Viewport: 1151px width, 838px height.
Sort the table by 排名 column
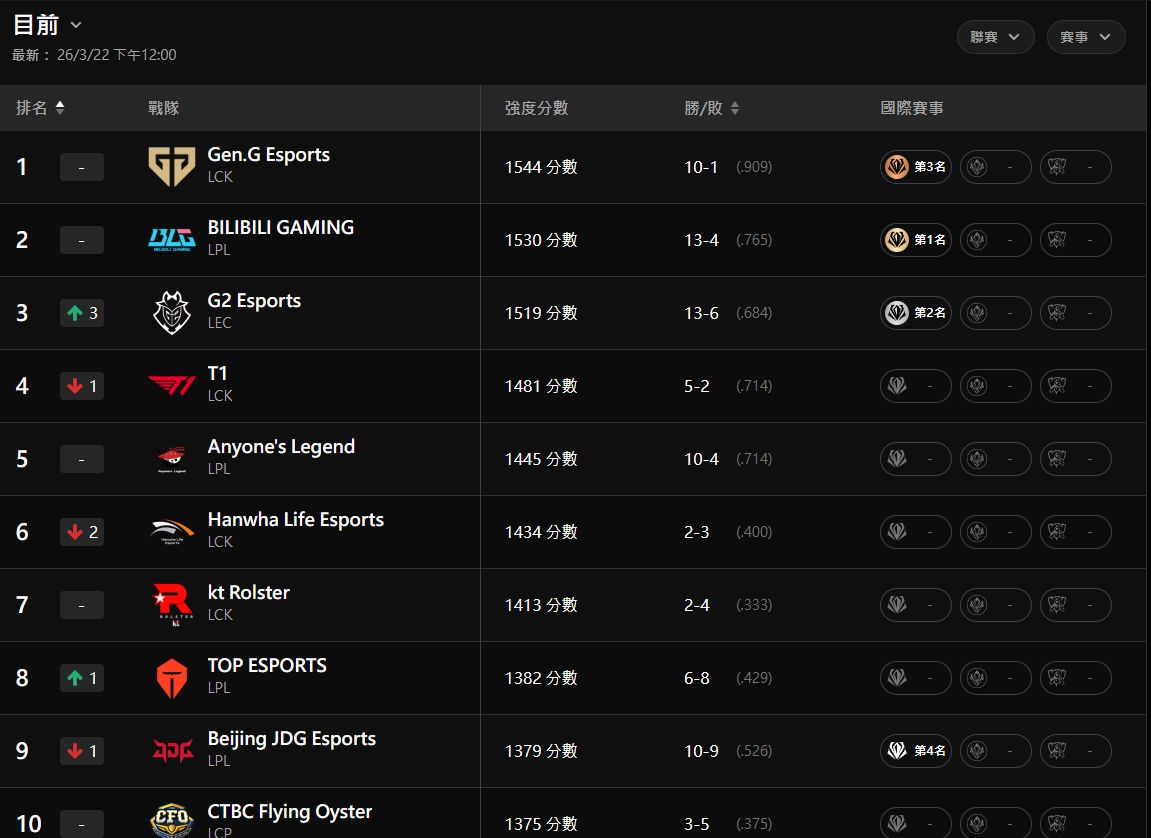[x=41, y=108]
